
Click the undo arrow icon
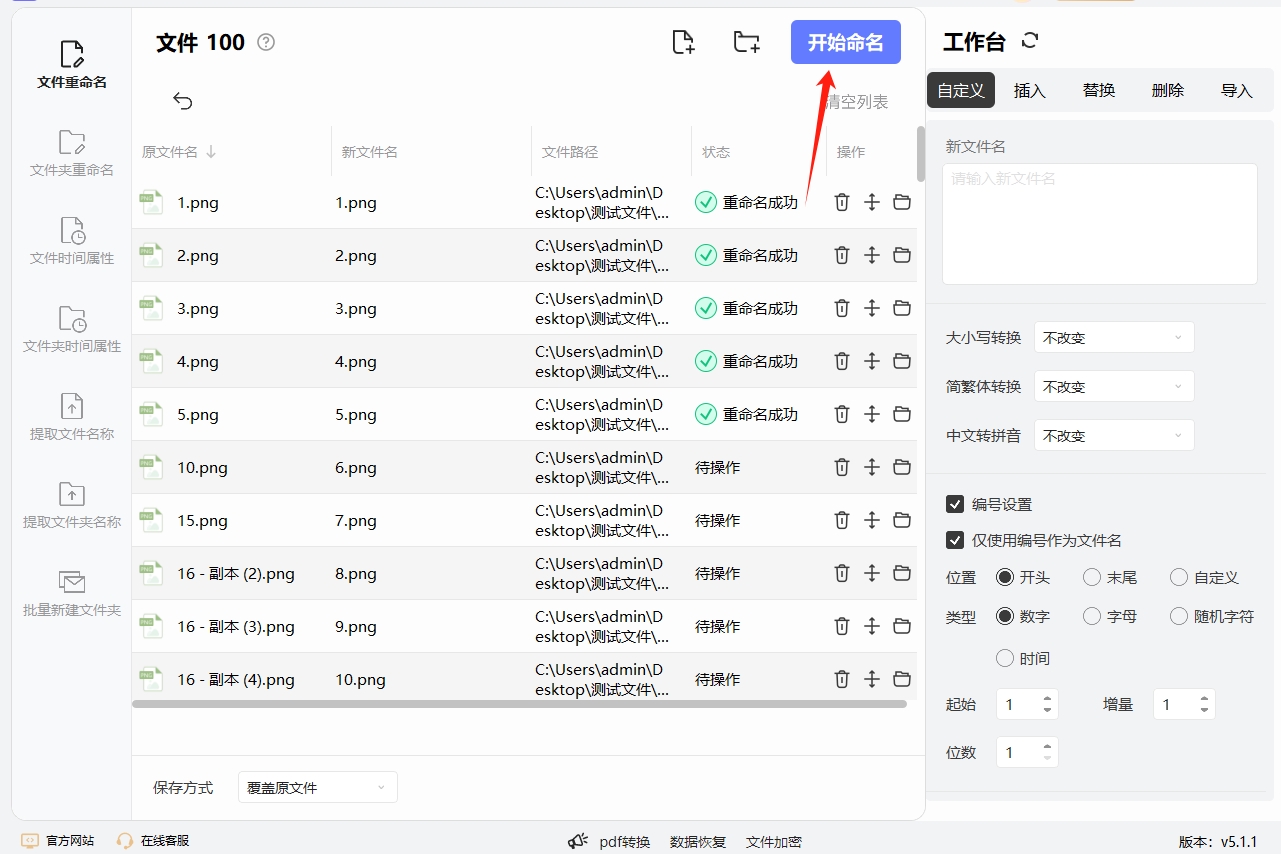point(182,101)
